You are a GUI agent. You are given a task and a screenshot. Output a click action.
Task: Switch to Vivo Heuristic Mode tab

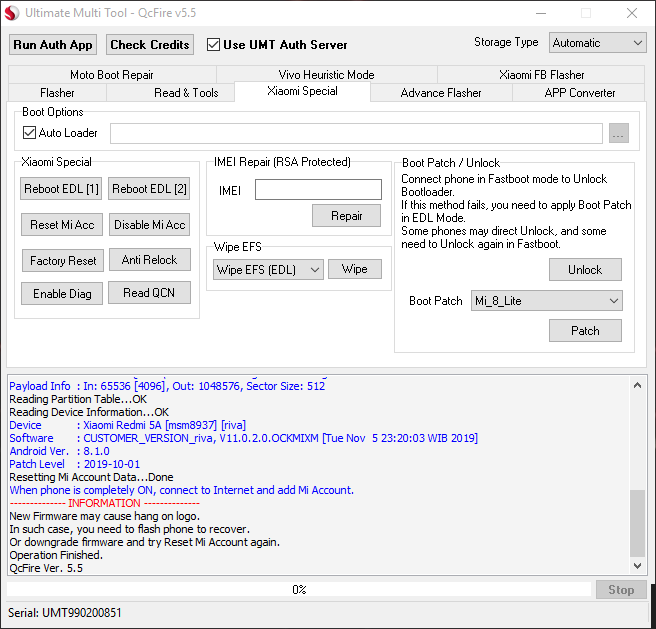point(326,74)
